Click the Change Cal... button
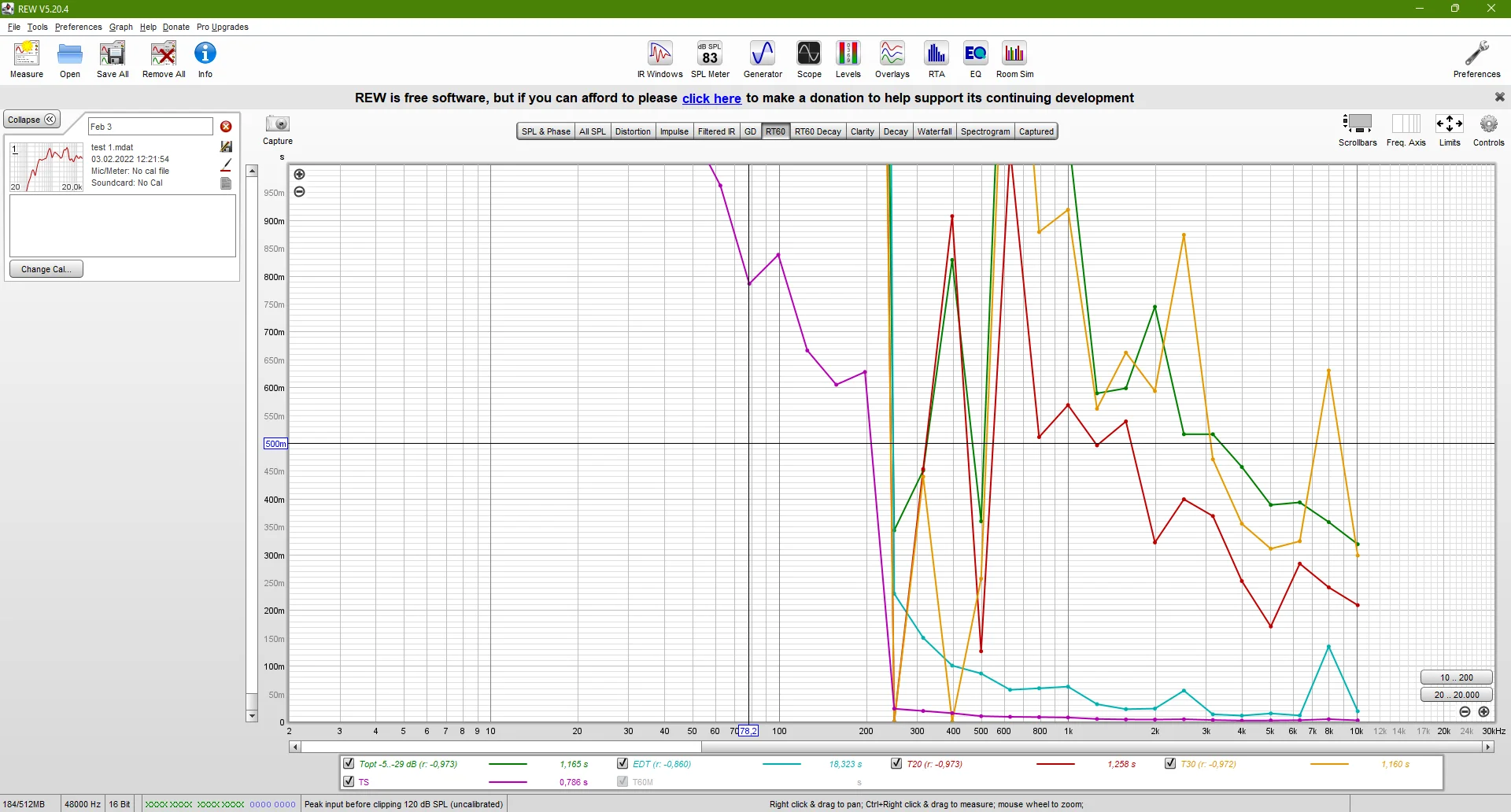The height and width of the screenshot is (812, 1511). 46,269
